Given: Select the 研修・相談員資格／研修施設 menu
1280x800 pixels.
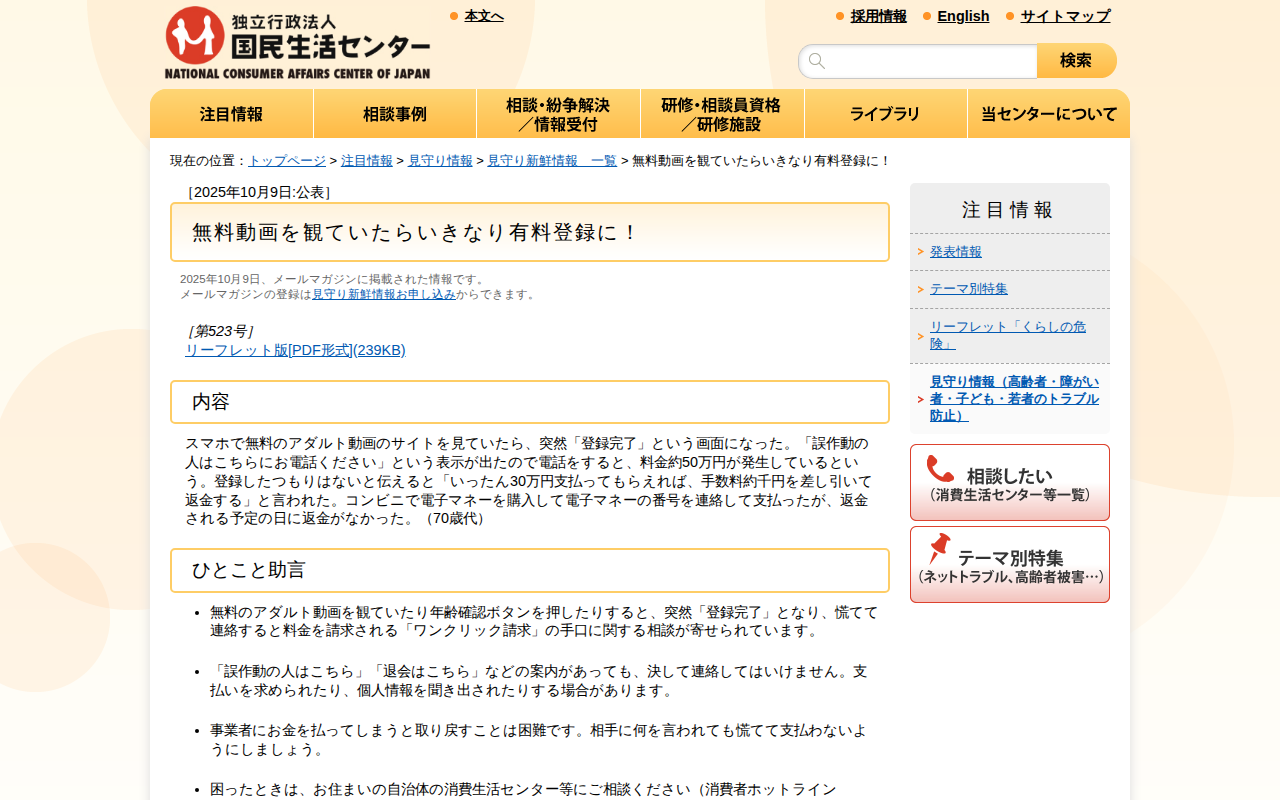Looking at the screenshot, I should [x=722, y=113].
